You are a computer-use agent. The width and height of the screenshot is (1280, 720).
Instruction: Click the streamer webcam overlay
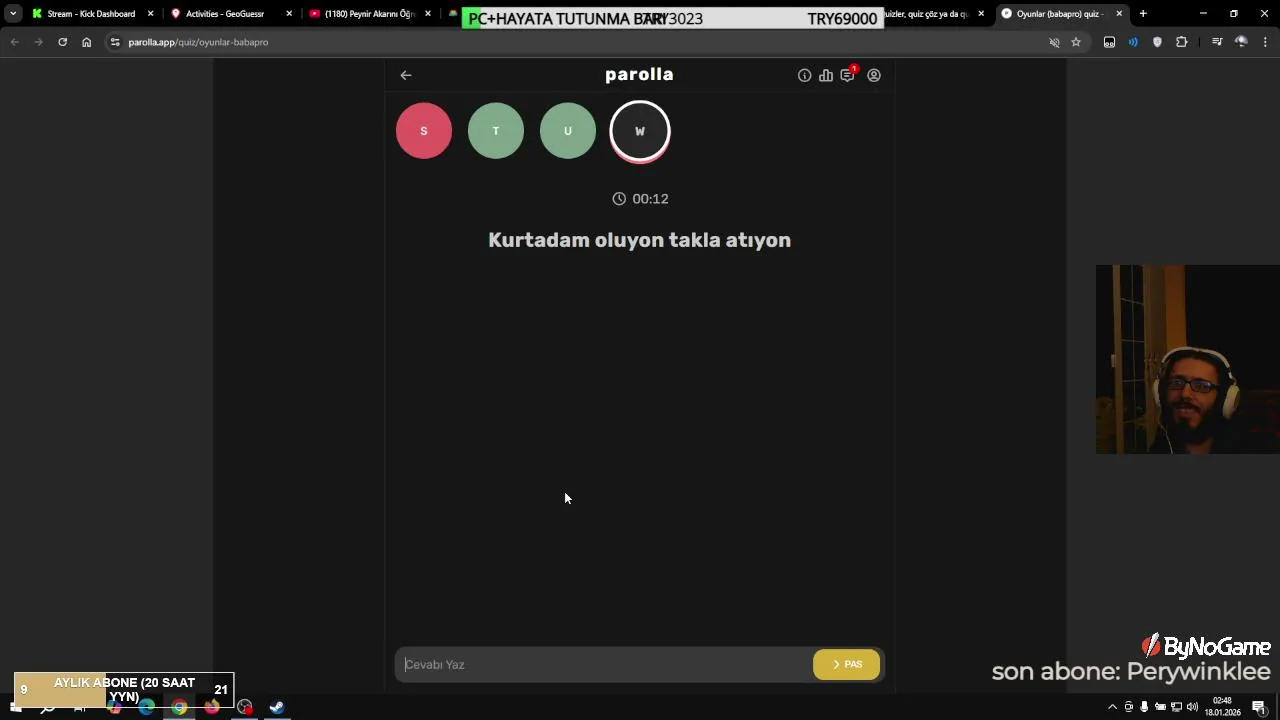coord(1188,359)
